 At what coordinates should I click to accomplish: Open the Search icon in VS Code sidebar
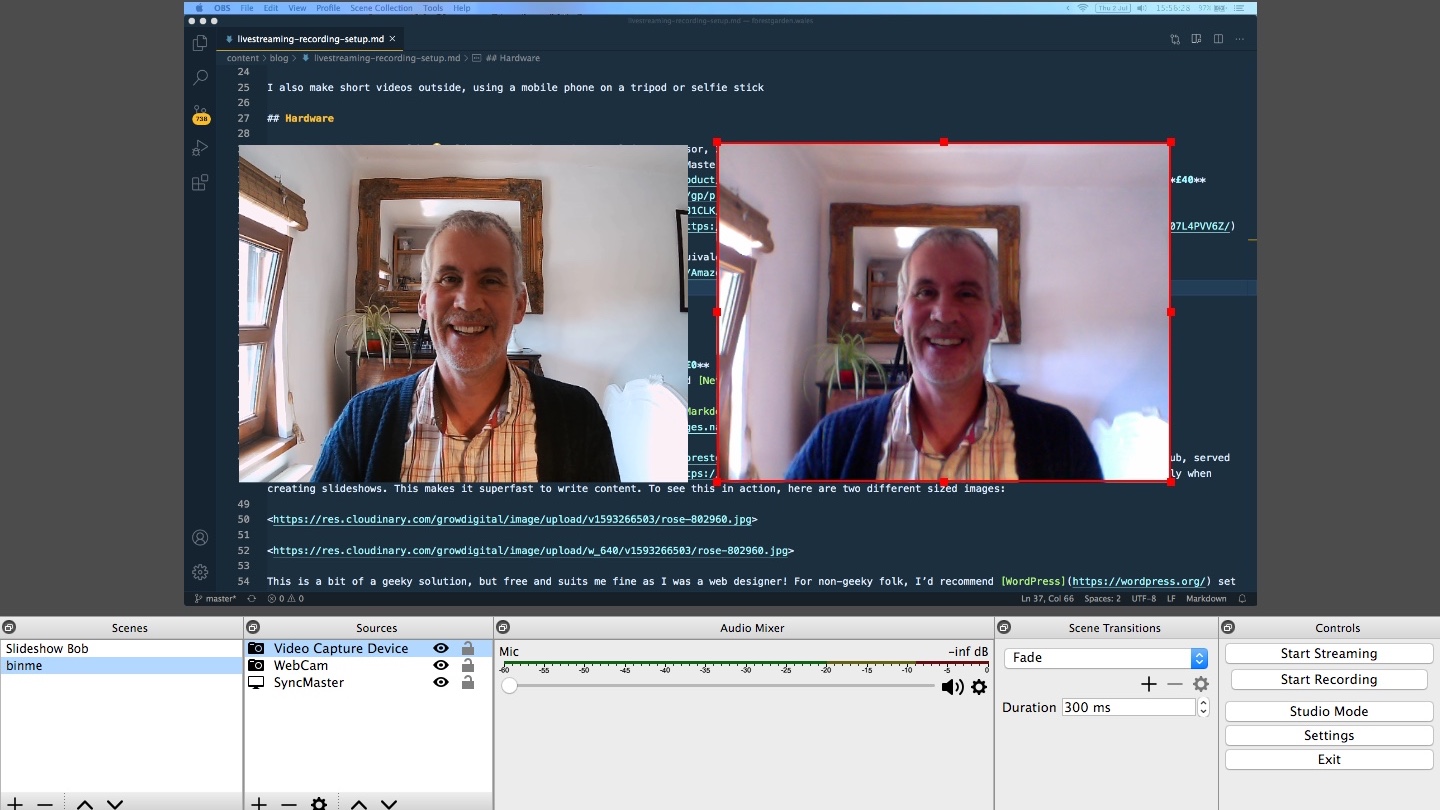[x=200, y=78]
